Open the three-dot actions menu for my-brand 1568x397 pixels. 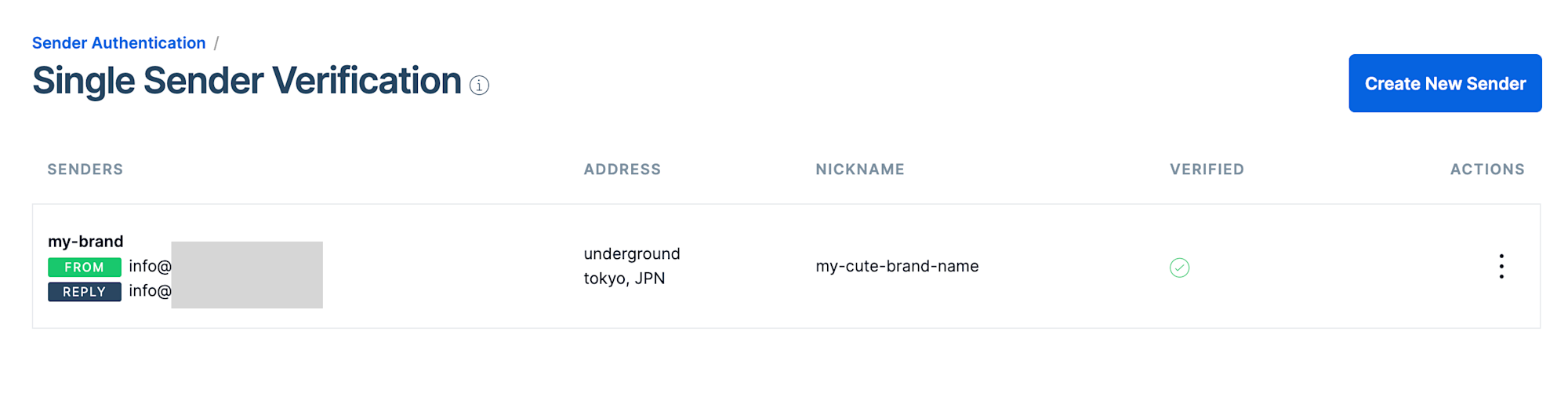1501,267
